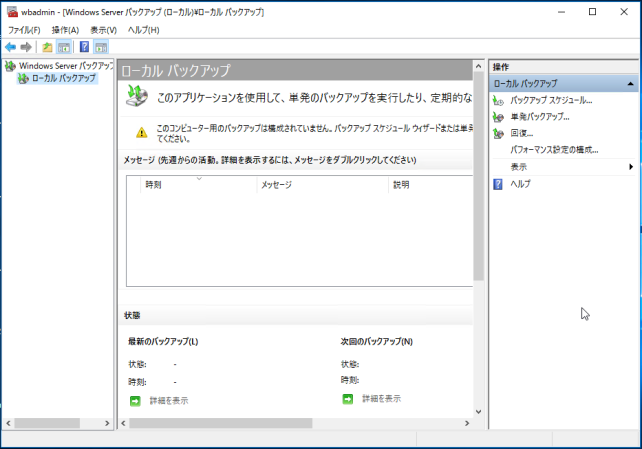This screenshot has height=449, width=642.
Task: Click the warning message about unconfigured backup
Action: point(314,133)
